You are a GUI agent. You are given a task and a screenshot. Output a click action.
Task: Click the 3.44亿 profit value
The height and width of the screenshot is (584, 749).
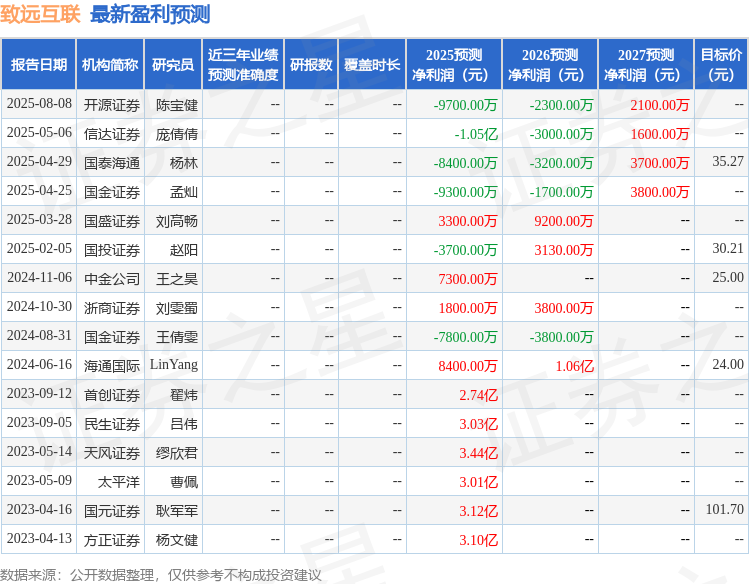(x=479, y=453)
